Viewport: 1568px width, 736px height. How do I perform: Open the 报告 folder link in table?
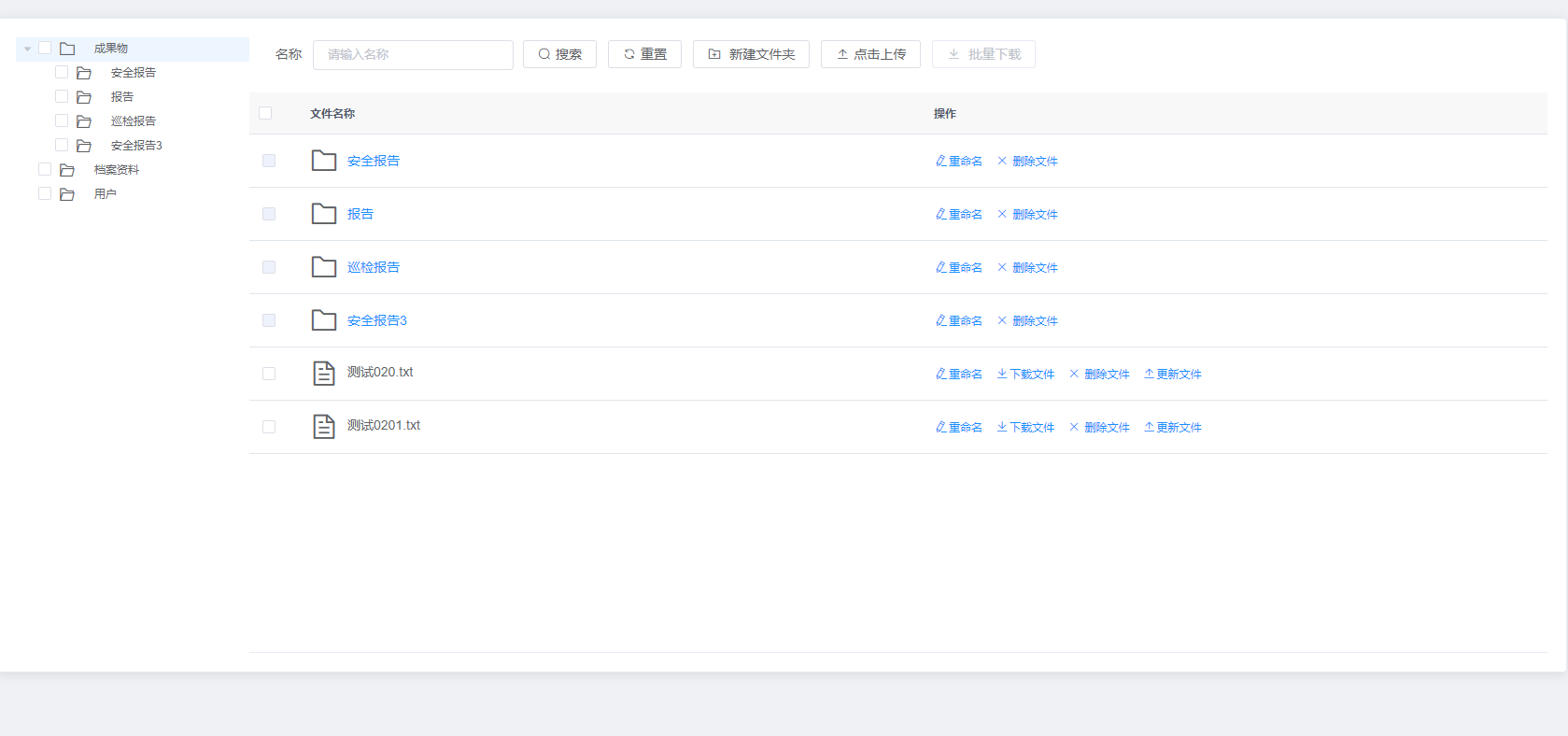tap(360, 214)
